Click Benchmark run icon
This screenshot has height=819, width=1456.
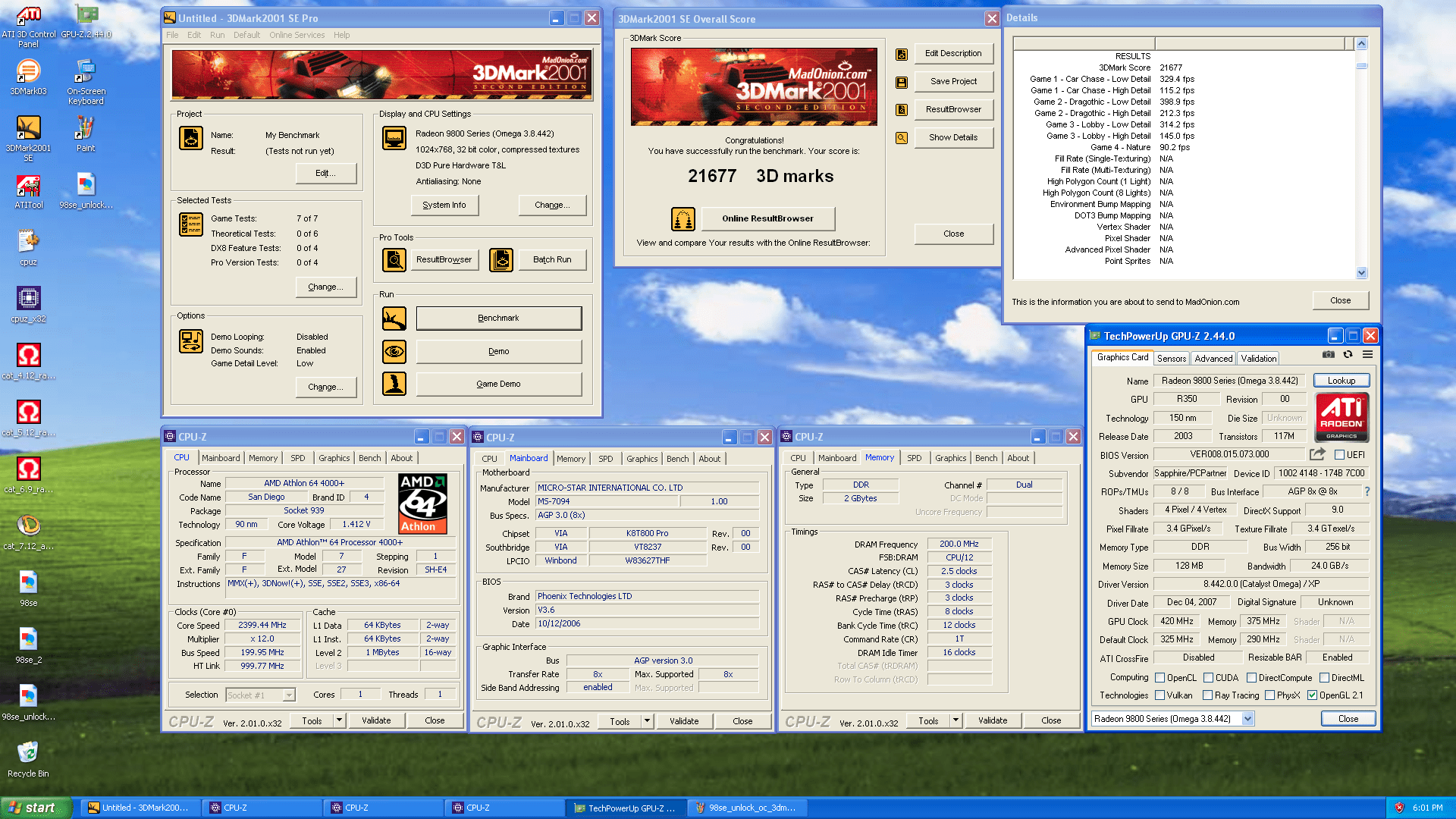click(x=394, y=318)
